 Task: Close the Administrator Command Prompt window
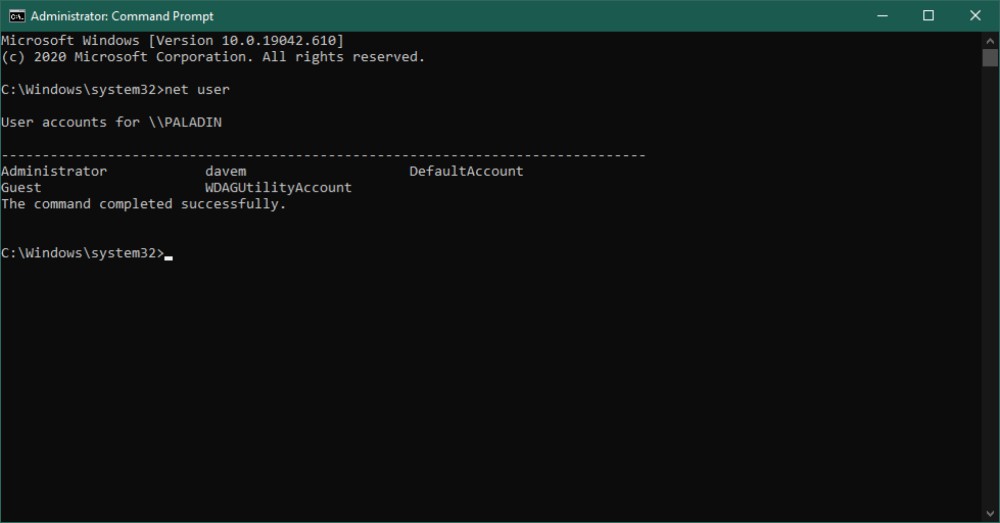pos(975,16)
